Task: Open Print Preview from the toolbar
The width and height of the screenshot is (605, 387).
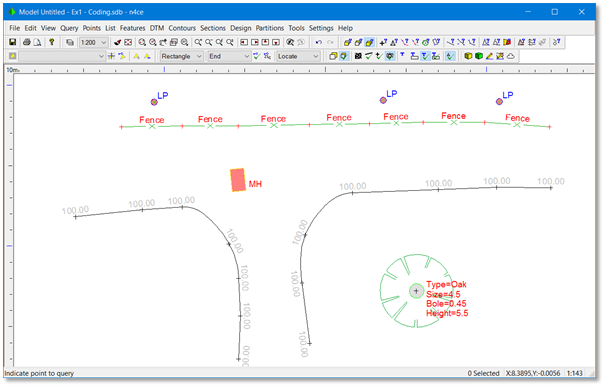Action: point(37,42)
